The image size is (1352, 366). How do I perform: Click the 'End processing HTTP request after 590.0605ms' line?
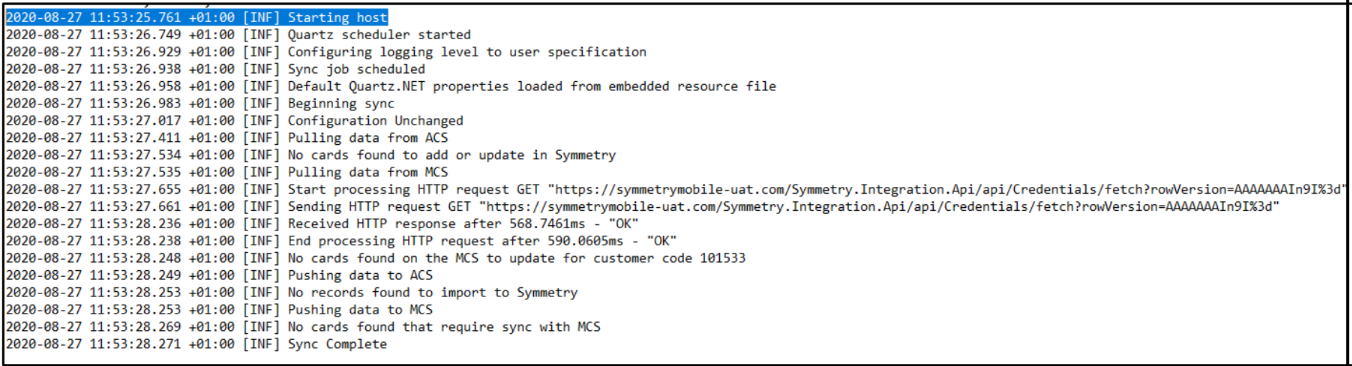click(x=341, y=241)
